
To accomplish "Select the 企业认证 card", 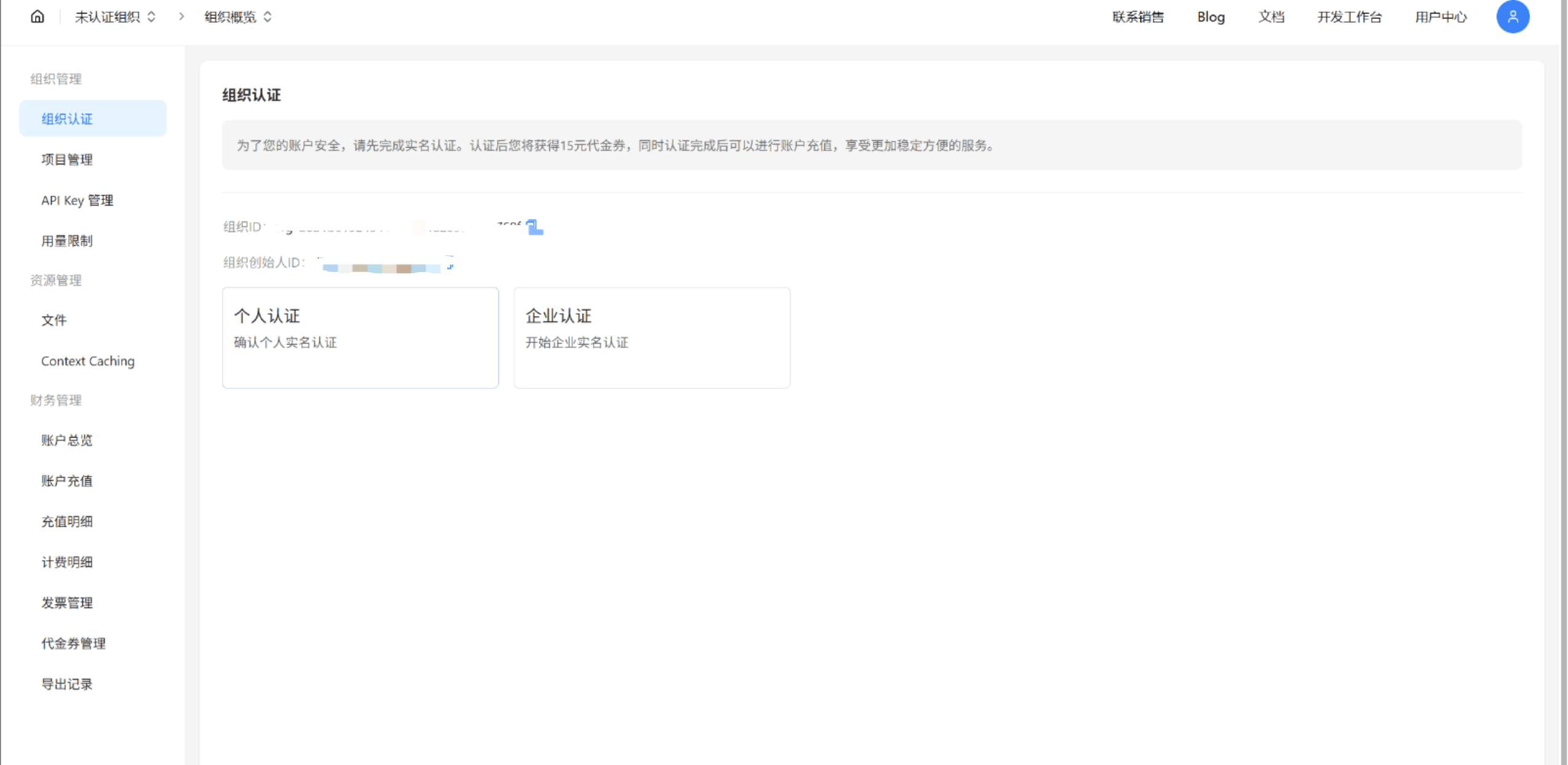I will (651, 337).
